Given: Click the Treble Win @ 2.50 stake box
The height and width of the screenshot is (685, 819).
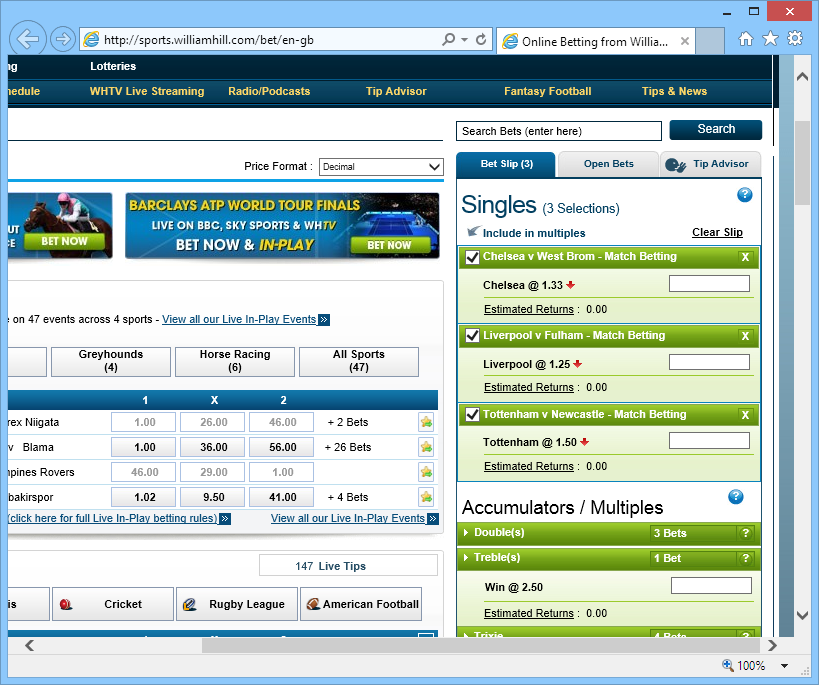Looking at the screenshot, I should [x=711, y=586].
